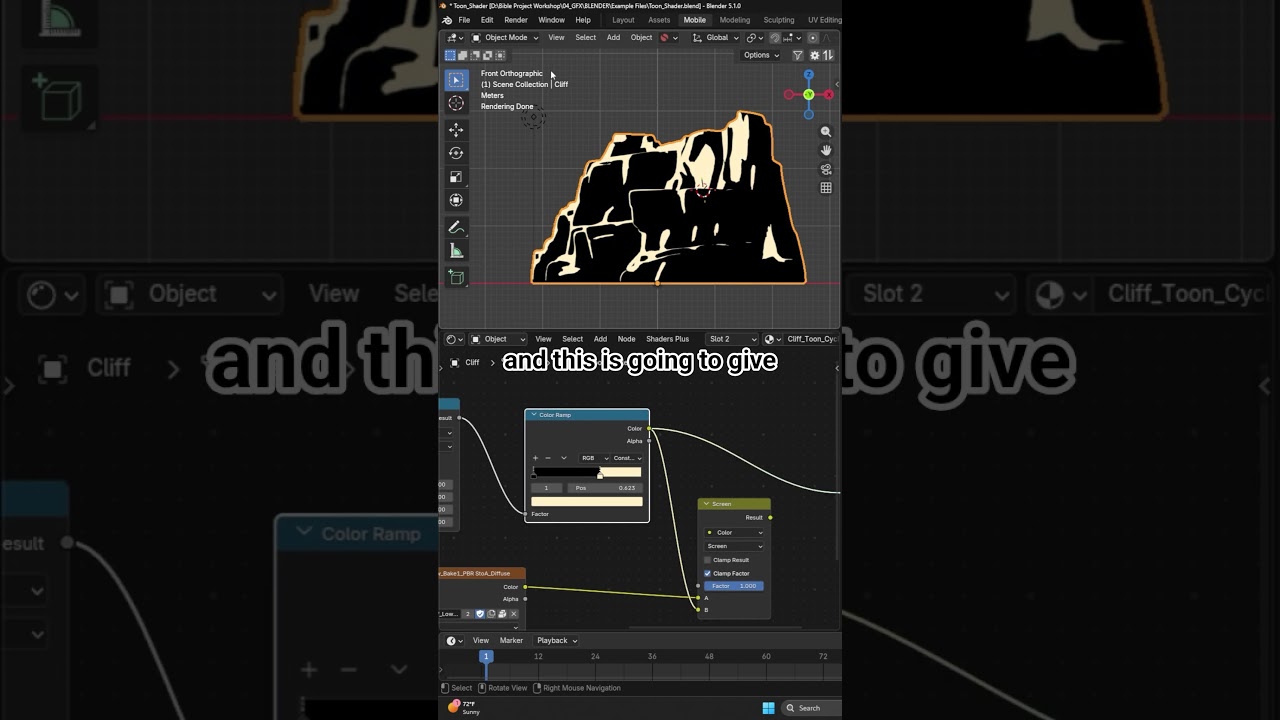The height and width of the screenshot is (720, 1280).
Task: Uncheck the Clamp Factor checkbox
Action: (708, 573)
